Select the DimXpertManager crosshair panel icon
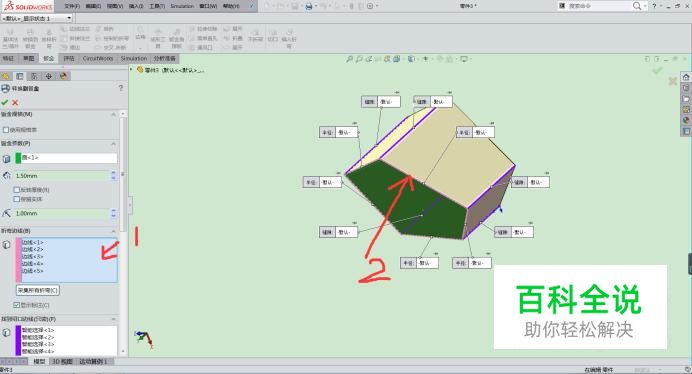This screenshot has width=692, height=374. pos(49,76)
